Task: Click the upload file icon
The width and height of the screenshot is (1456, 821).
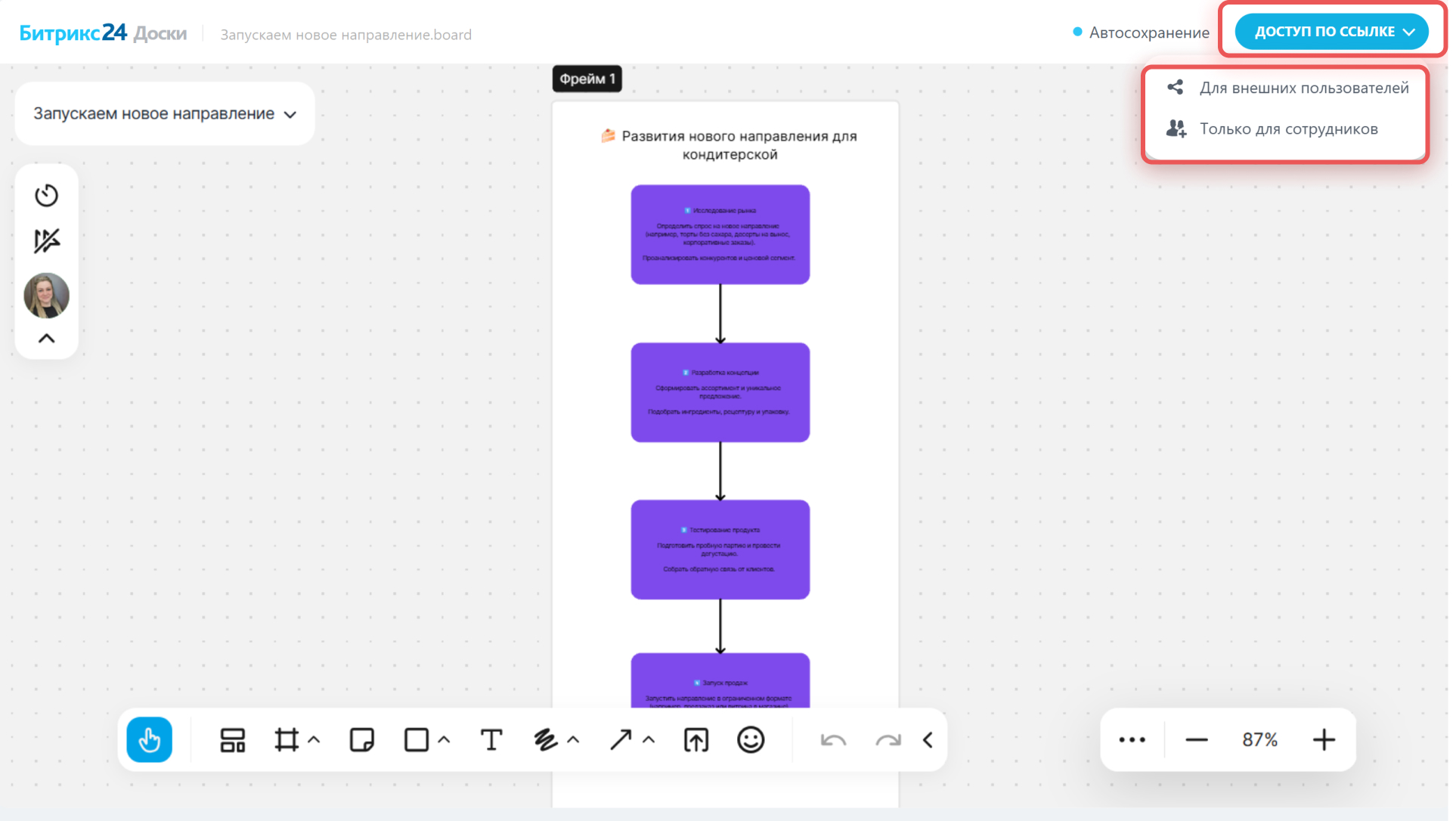Action: pos(696,739)
